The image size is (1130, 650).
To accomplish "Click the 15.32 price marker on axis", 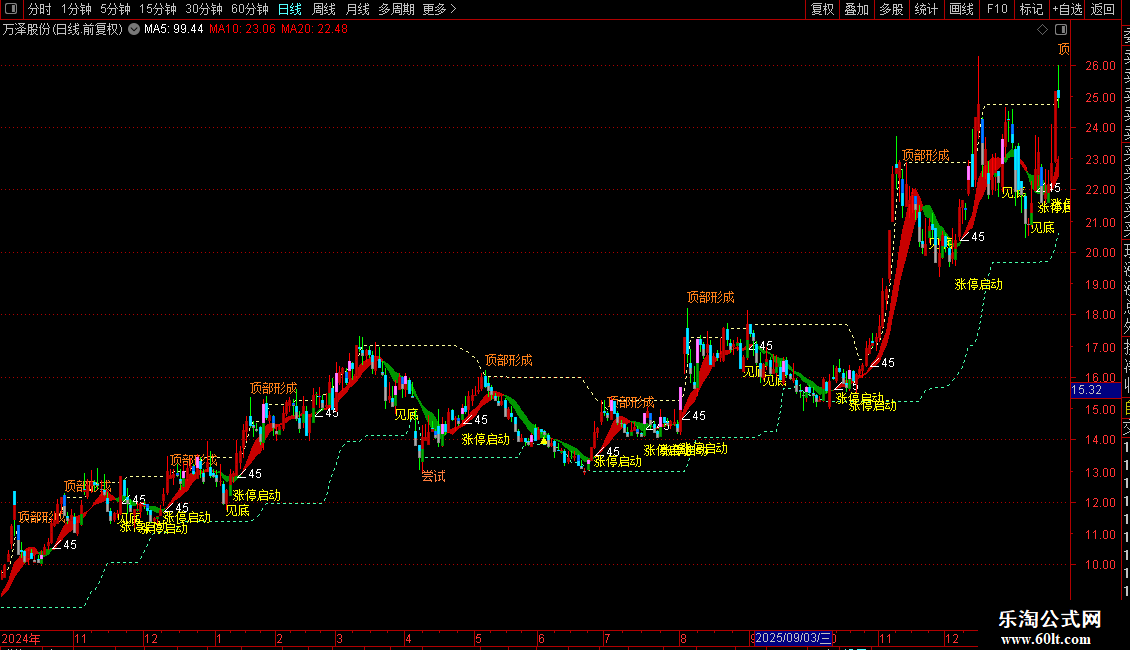I will point(1095,390).
